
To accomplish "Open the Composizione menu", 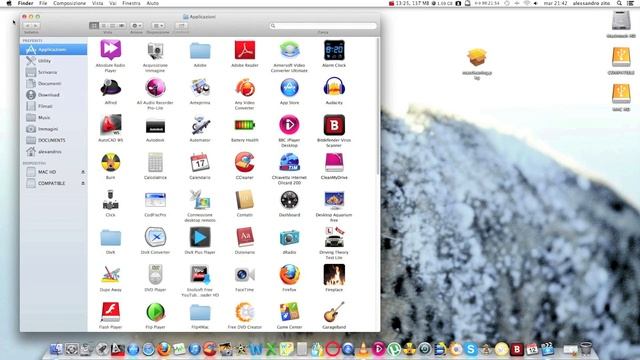I will 69,3.
